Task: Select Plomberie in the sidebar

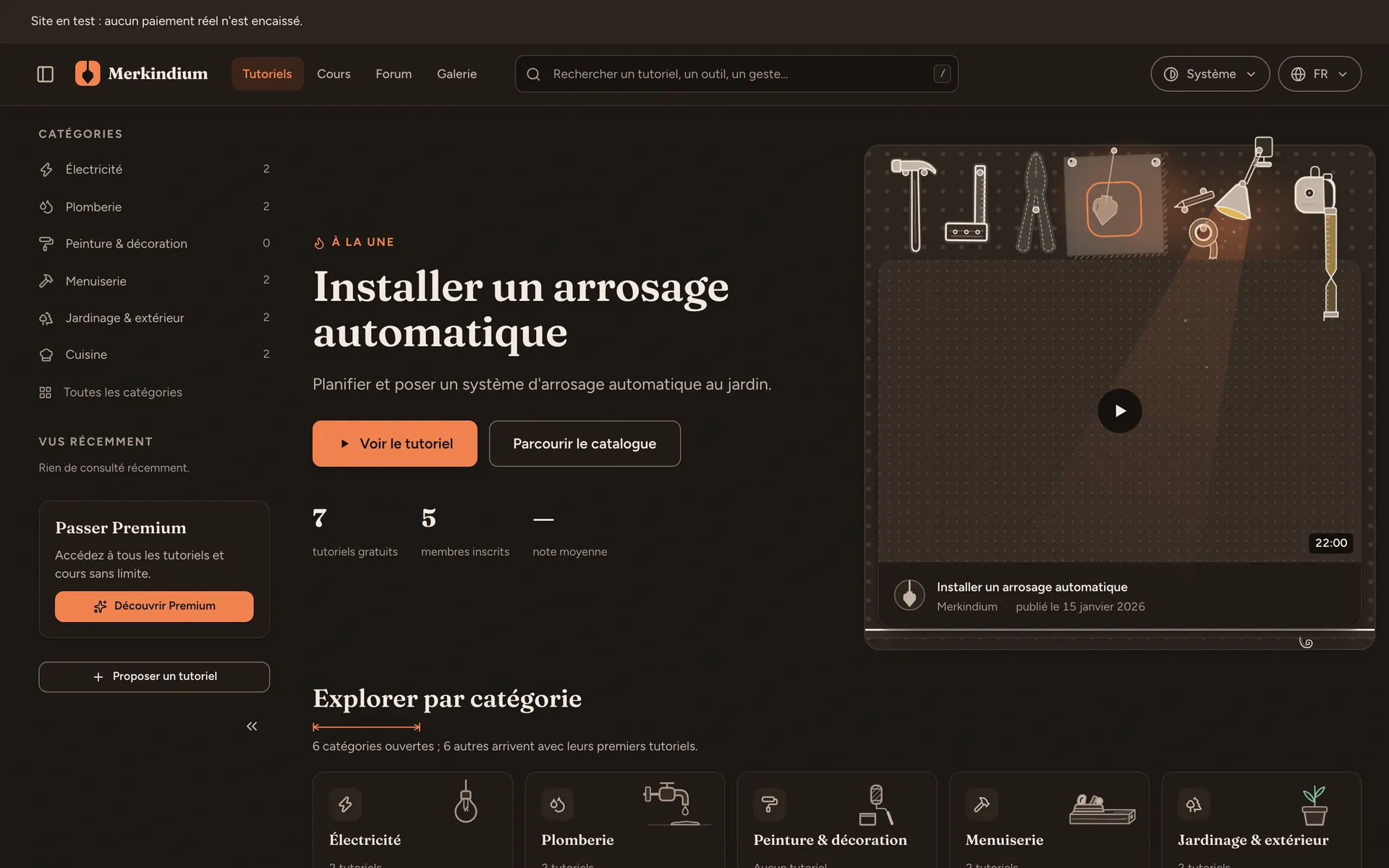Action: (154, 207)
